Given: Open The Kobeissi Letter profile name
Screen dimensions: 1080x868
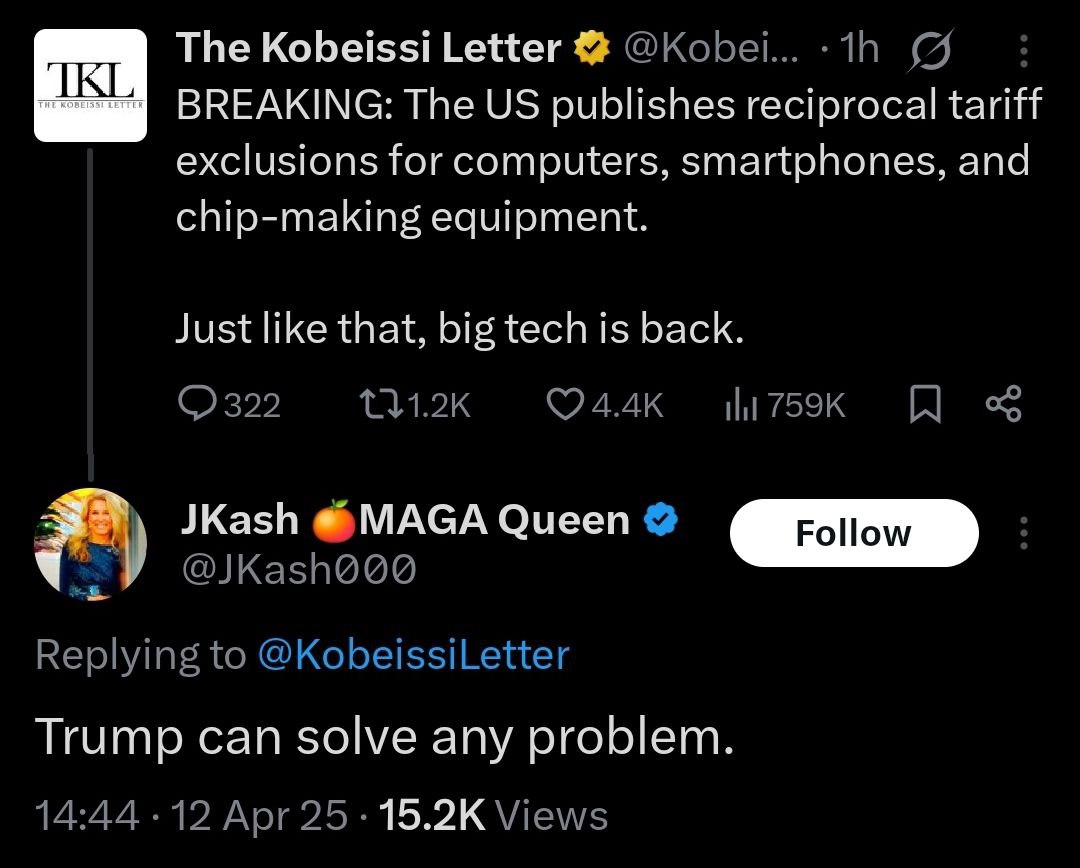Looking at the screenshot, I should pos(368,48).
